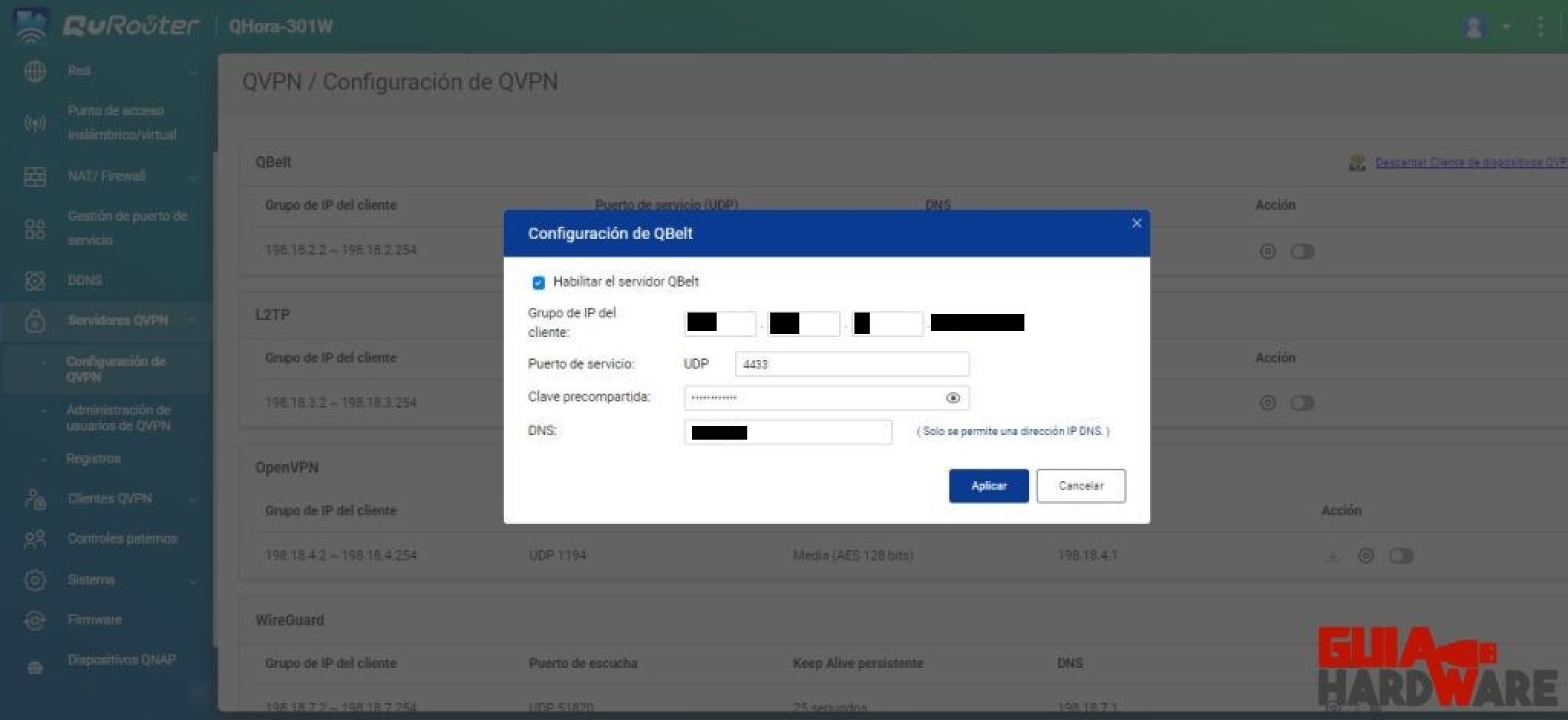
Task: Click the Clientes QVPN sidebar icon
Action: 34,499
